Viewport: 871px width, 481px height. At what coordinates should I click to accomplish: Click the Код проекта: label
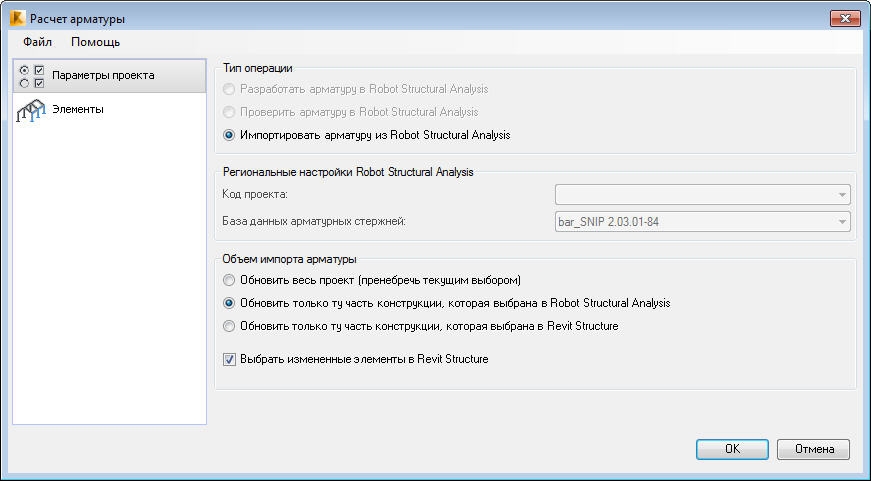(255, 194)
